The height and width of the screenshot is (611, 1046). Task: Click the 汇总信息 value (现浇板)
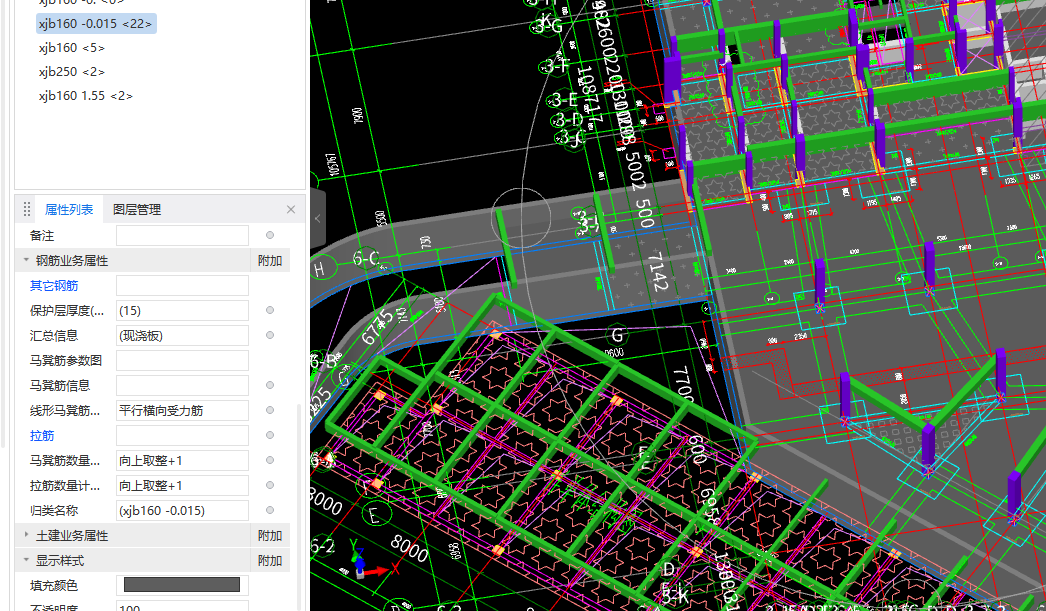pos(182,336)
